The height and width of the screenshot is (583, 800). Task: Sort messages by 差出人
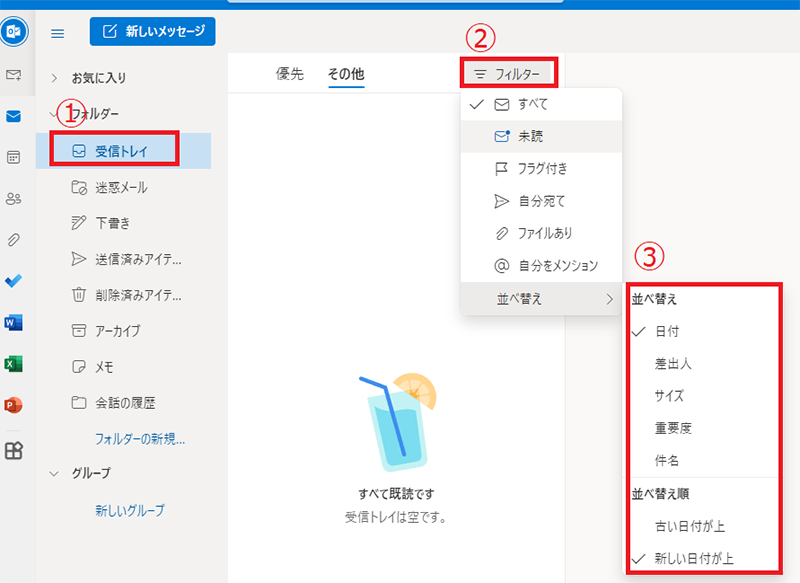click(x=703, y=364)
